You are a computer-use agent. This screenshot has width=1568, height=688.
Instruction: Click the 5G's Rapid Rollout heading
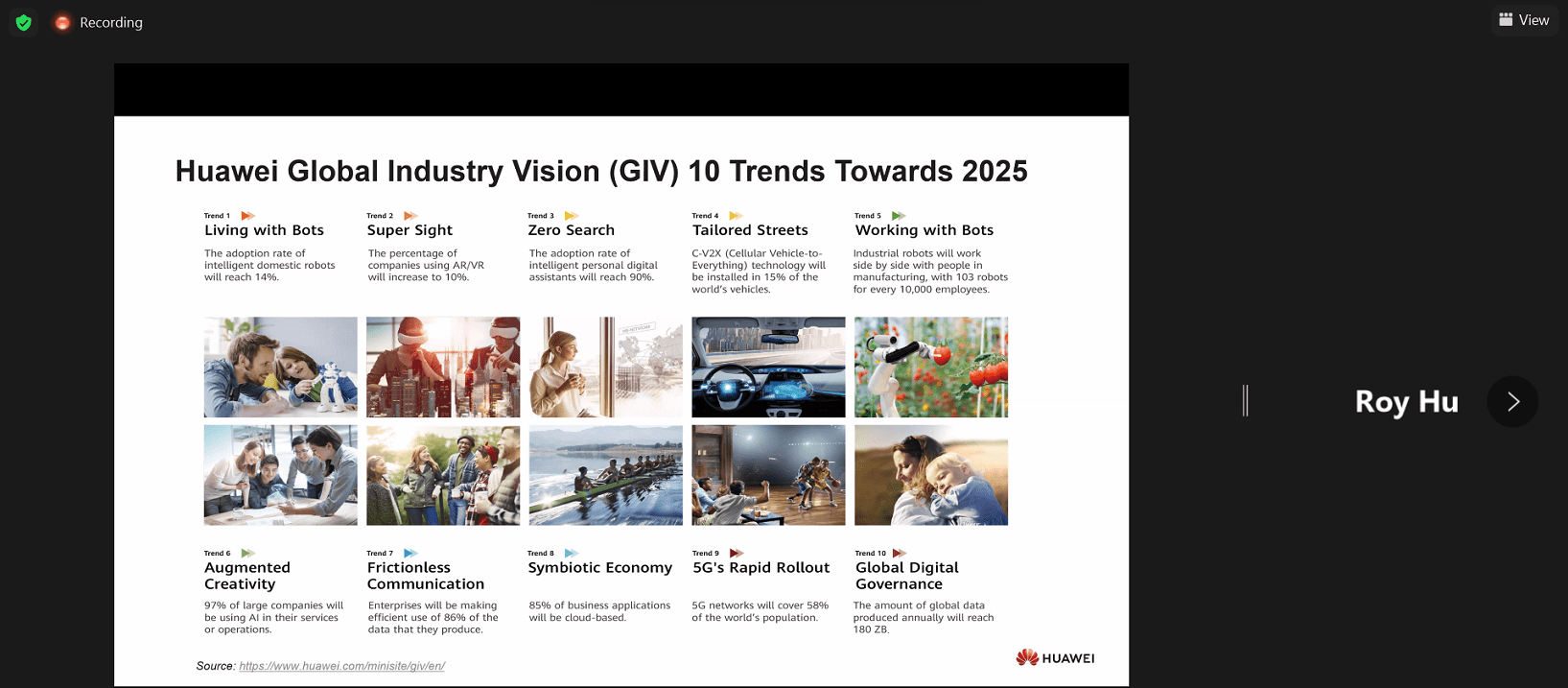click(761, 568)
